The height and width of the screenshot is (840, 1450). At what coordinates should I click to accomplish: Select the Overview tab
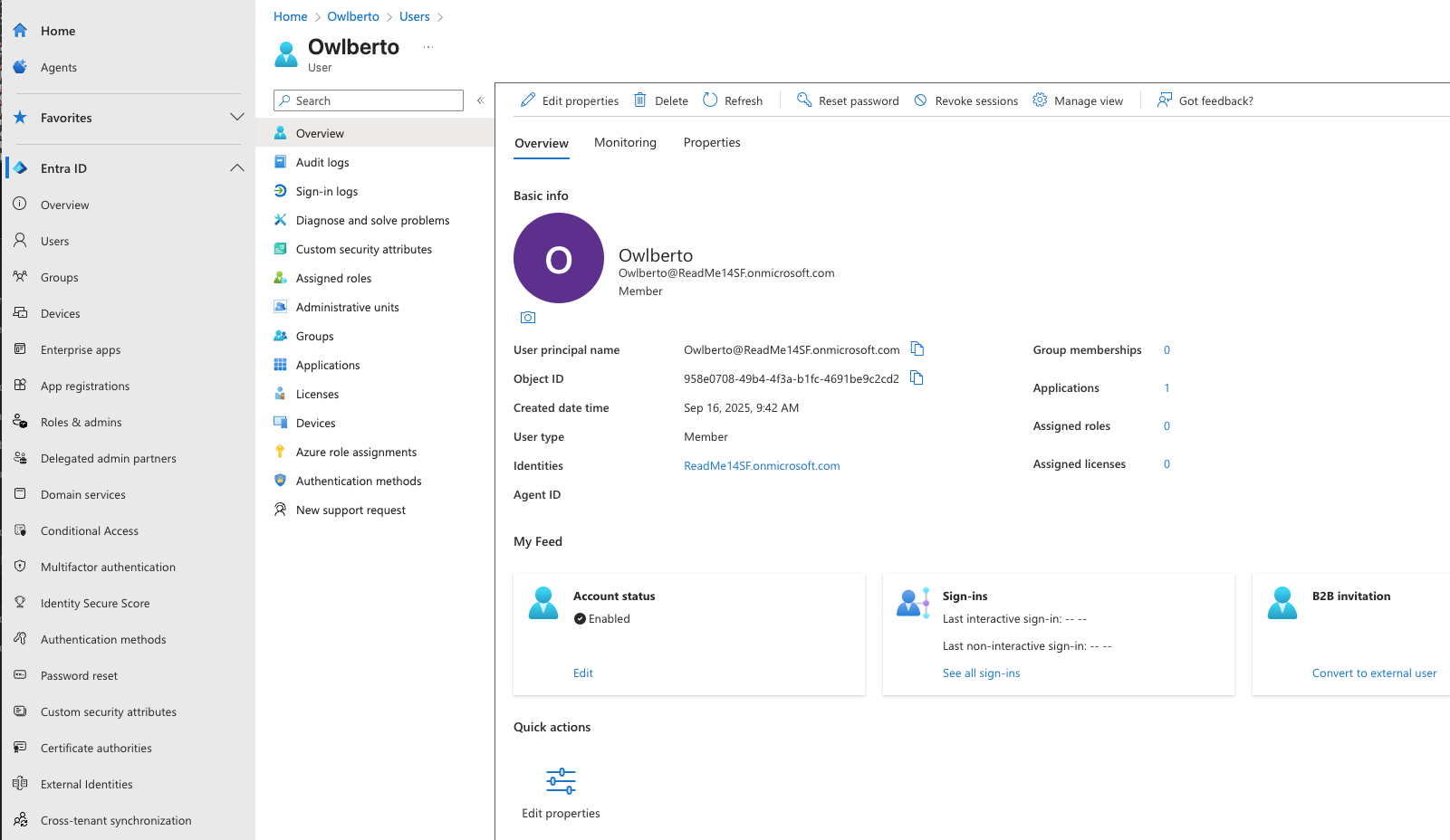pyautogui.click(x=542, y=143)
